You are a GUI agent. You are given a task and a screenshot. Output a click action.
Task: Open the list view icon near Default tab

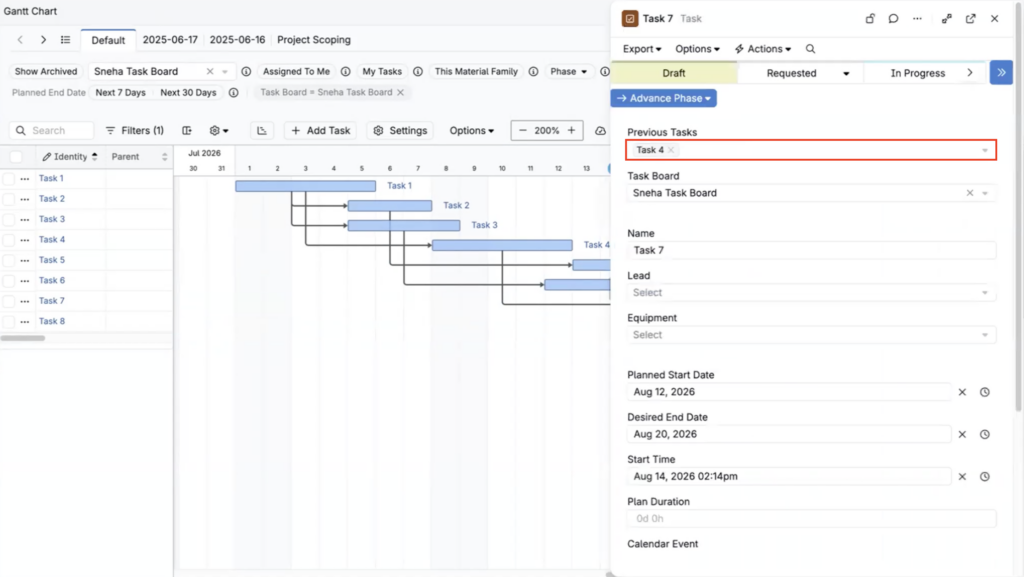[65, 40]
